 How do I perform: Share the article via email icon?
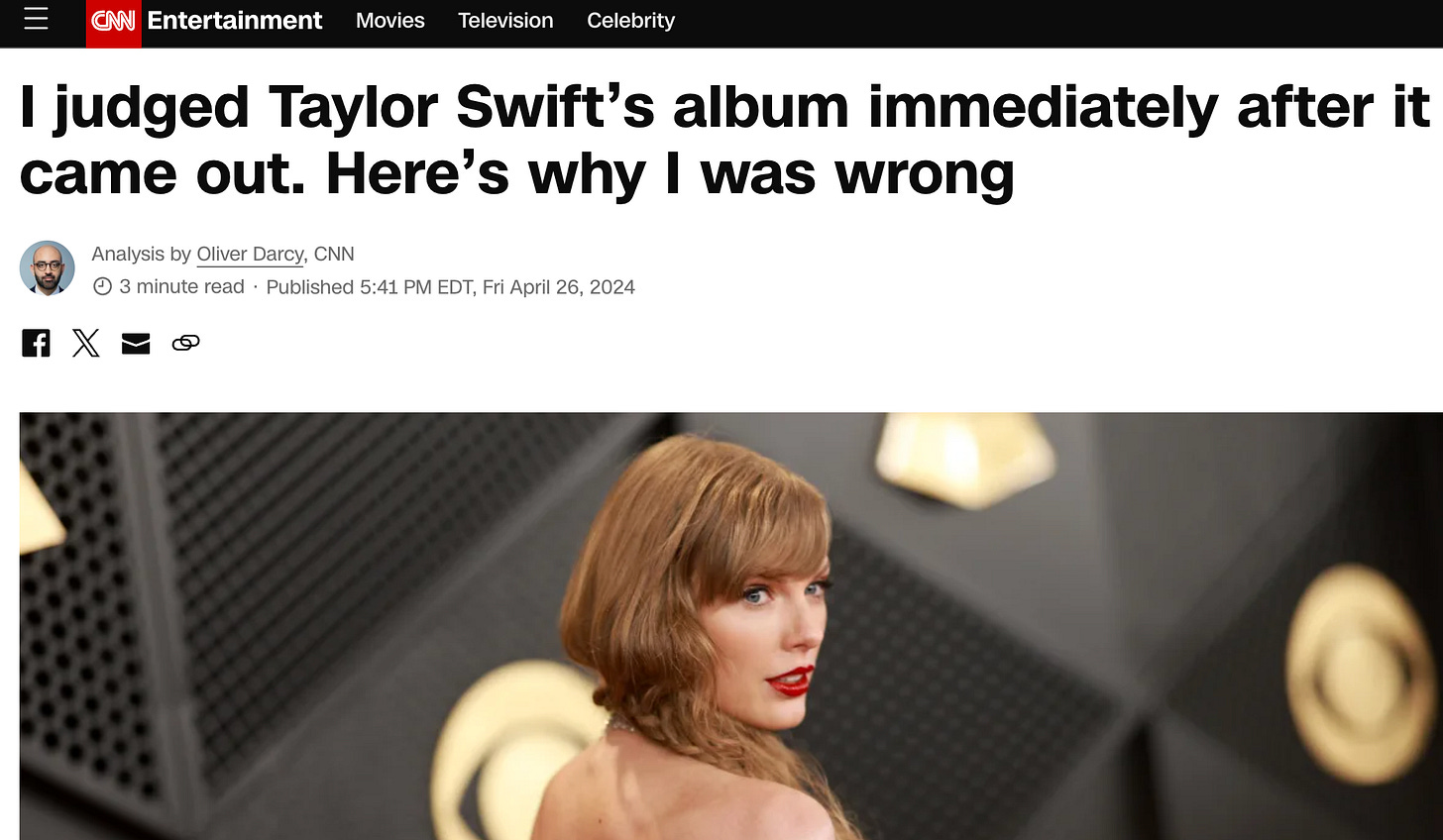[x=136, y=344]
